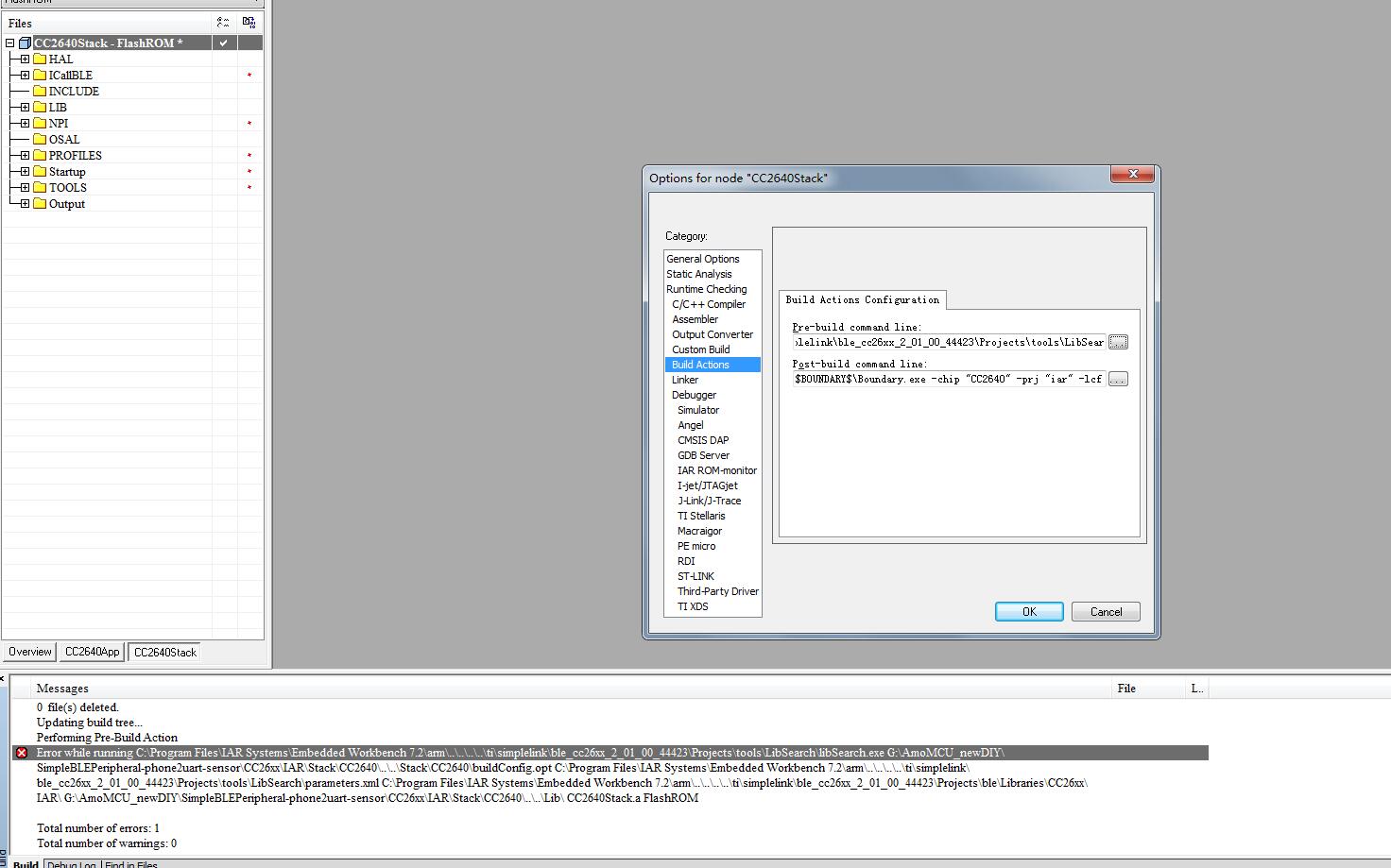Select the Build Actions Configuration tab

[x=863, y=299]
